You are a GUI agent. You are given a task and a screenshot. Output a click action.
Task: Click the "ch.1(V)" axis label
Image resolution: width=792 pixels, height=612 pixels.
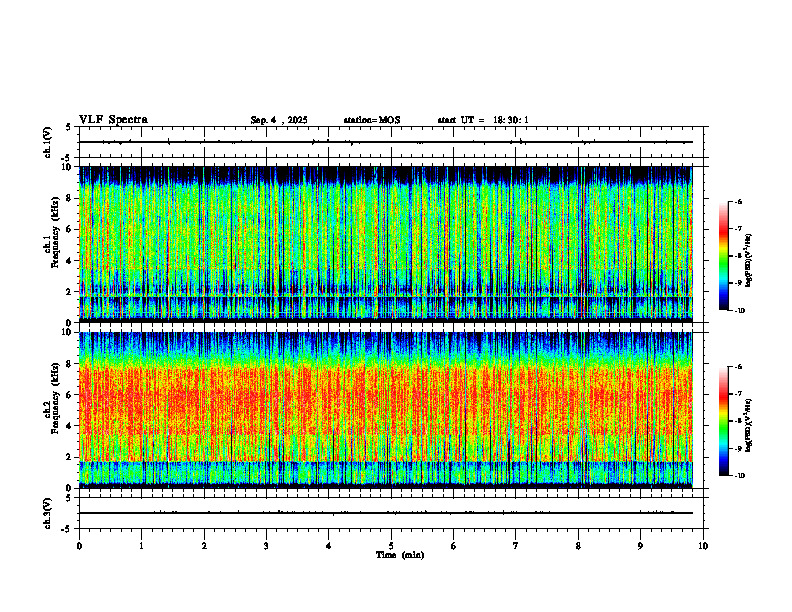[47, 142]
